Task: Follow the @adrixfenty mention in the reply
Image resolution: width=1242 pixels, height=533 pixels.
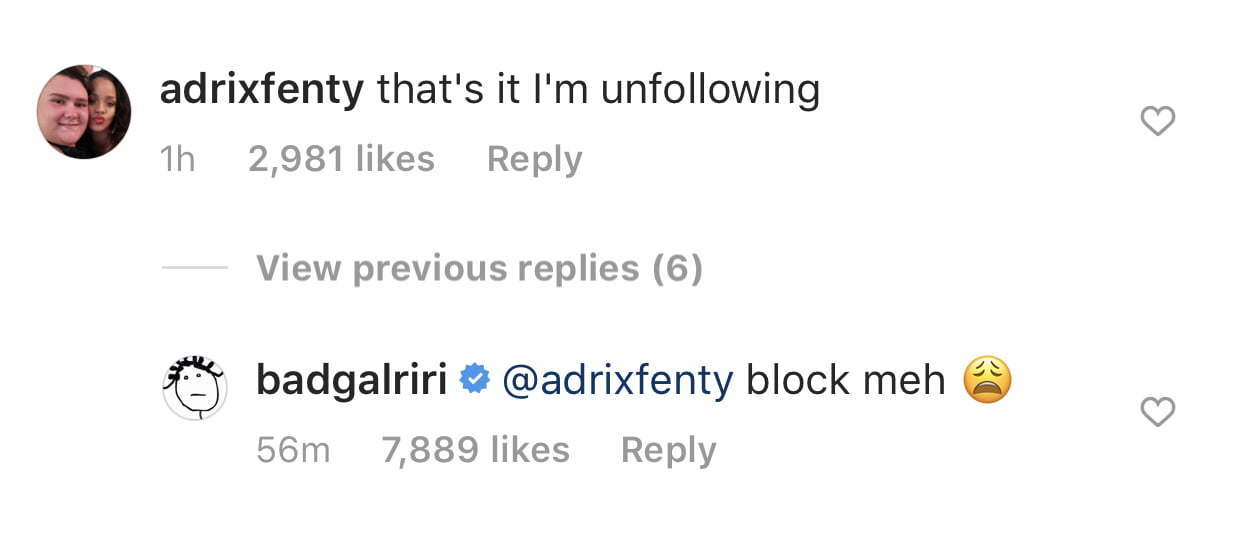Action: 617,380
